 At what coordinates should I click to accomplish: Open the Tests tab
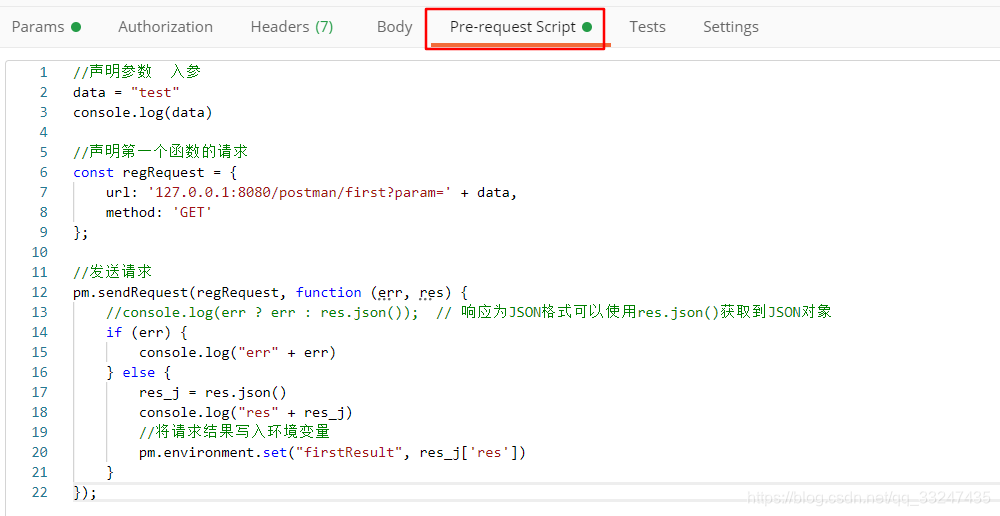click(x=647, y=27)
